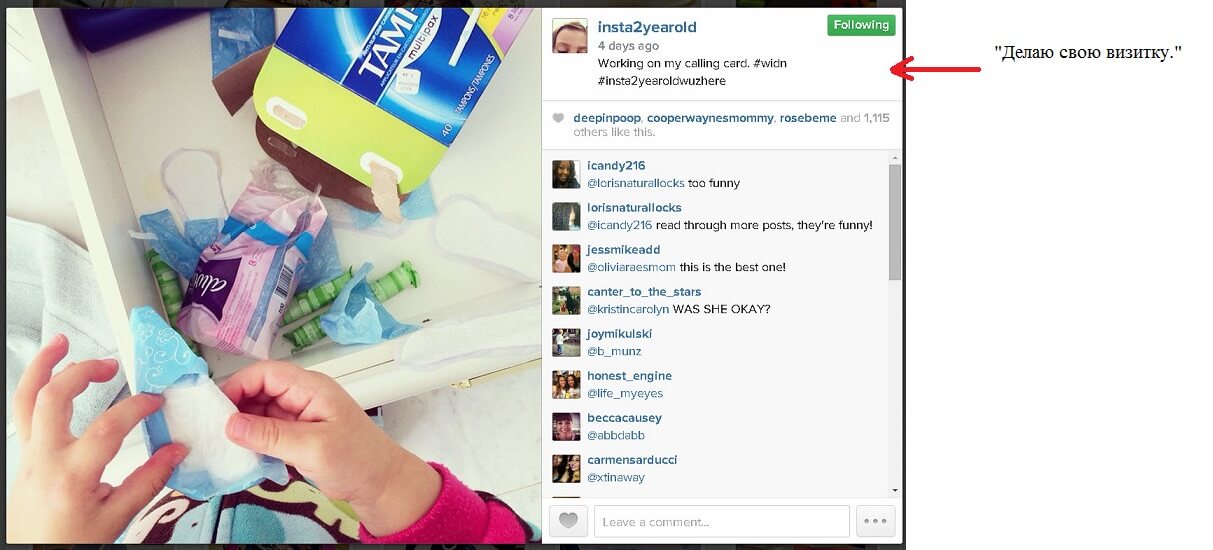Image resolution: width=1213 pixels, height=550 pixels.
Task: Open the @oliviaraesmom mention
Action: [631, 267]
